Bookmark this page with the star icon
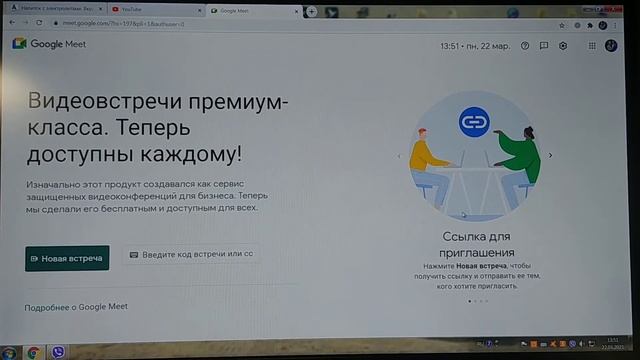The width and height of the screenshot is (640, 360). tap(562, 25)
